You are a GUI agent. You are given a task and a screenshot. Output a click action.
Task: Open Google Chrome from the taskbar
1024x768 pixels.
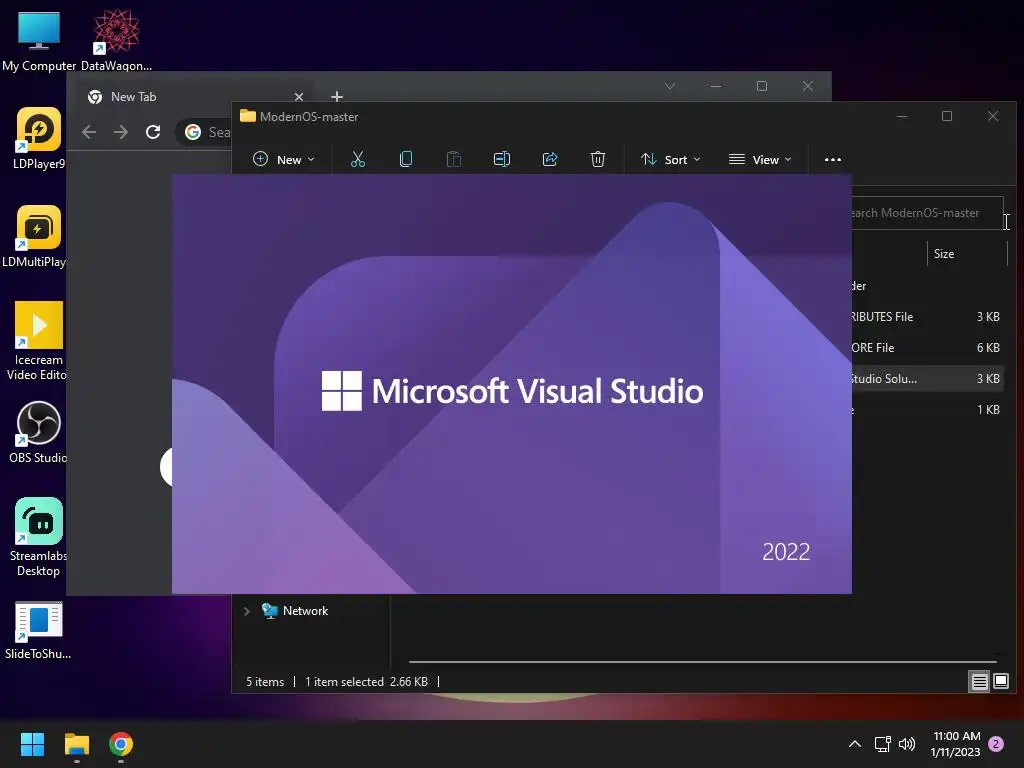click(121, 744)
